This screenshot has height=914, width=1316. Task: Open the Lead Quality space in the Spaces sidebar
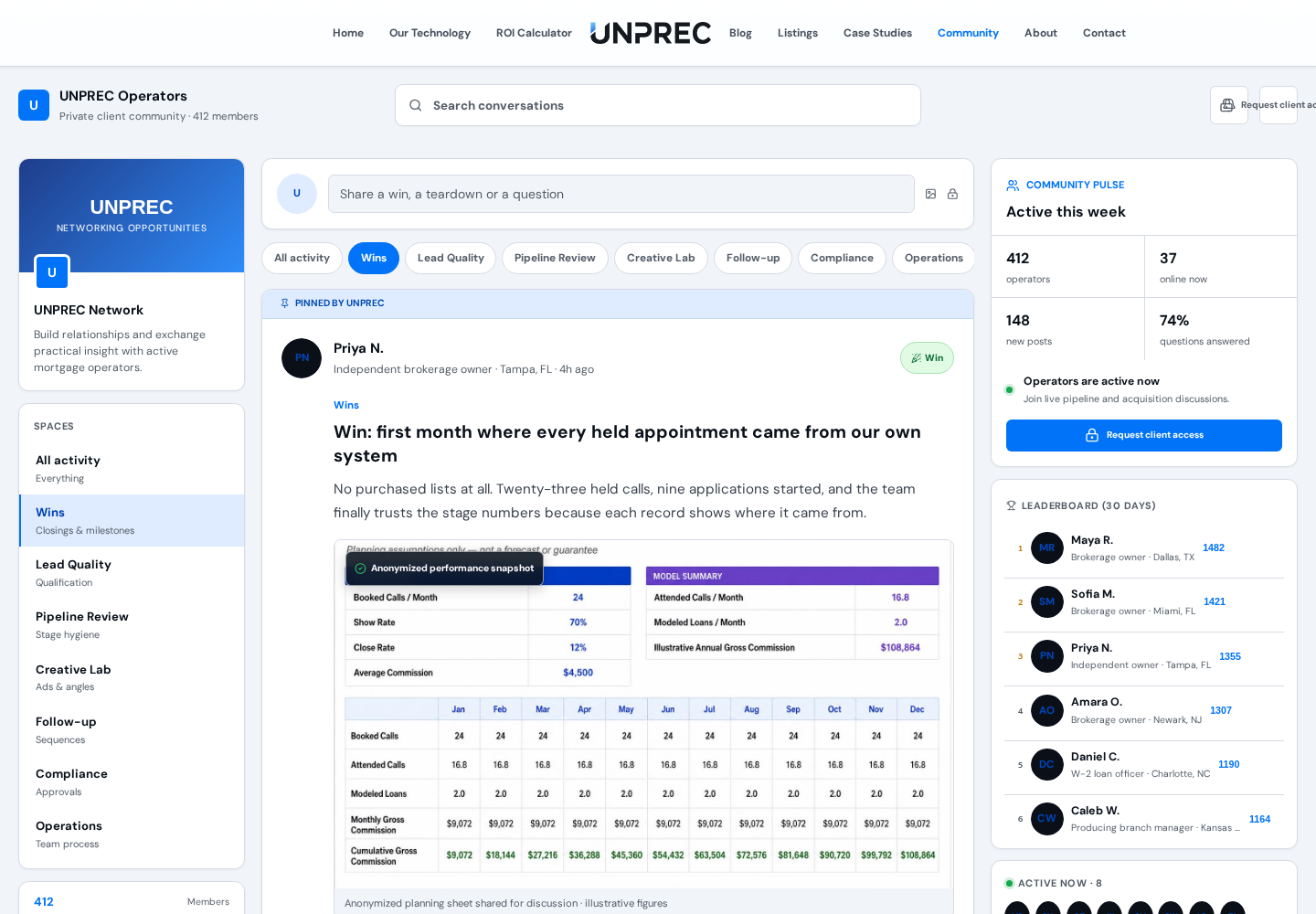click(x=132, y=573)
